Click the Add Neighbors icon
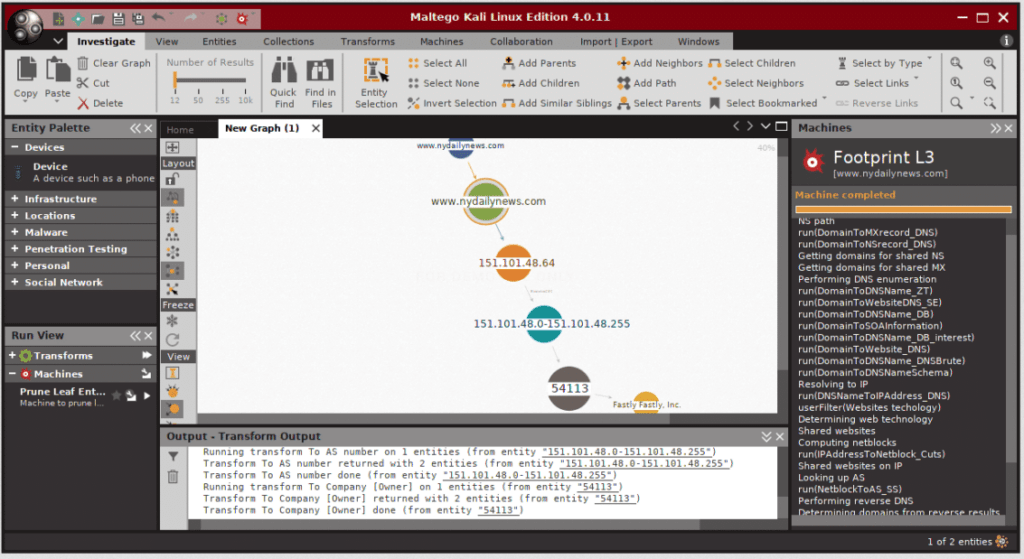 623,63
